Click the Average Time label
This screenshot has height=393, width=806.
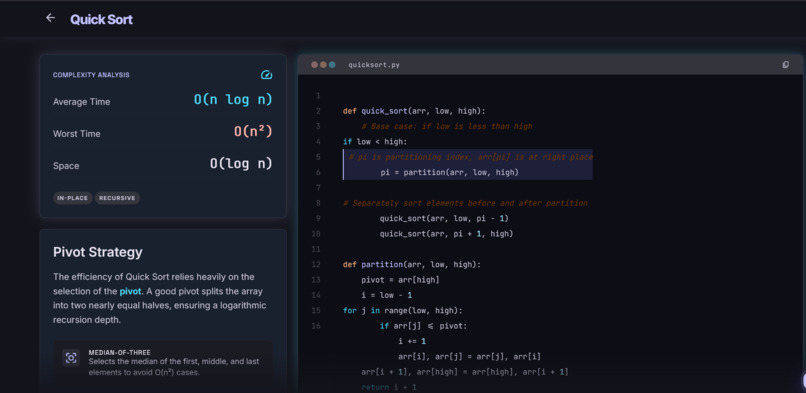coord(81,102)
